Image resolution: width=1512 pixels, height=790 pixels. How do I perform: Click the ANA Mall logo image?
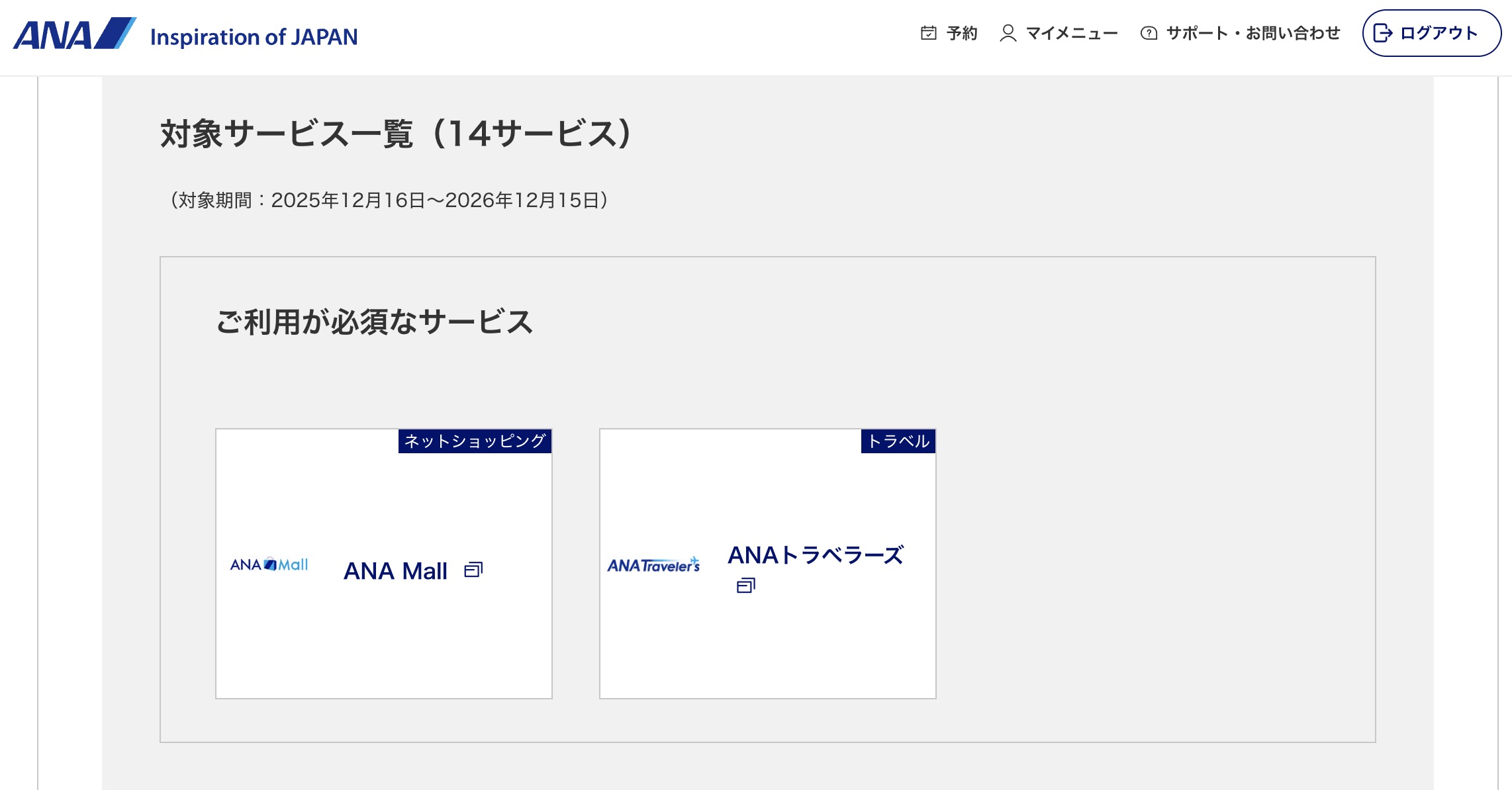click(269, 564)
